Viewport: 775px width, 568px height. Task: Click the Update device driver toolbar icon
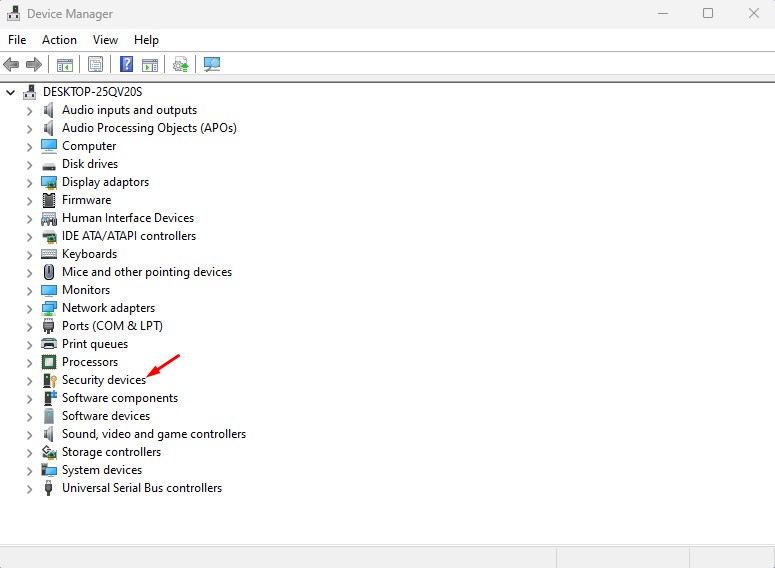180,64
